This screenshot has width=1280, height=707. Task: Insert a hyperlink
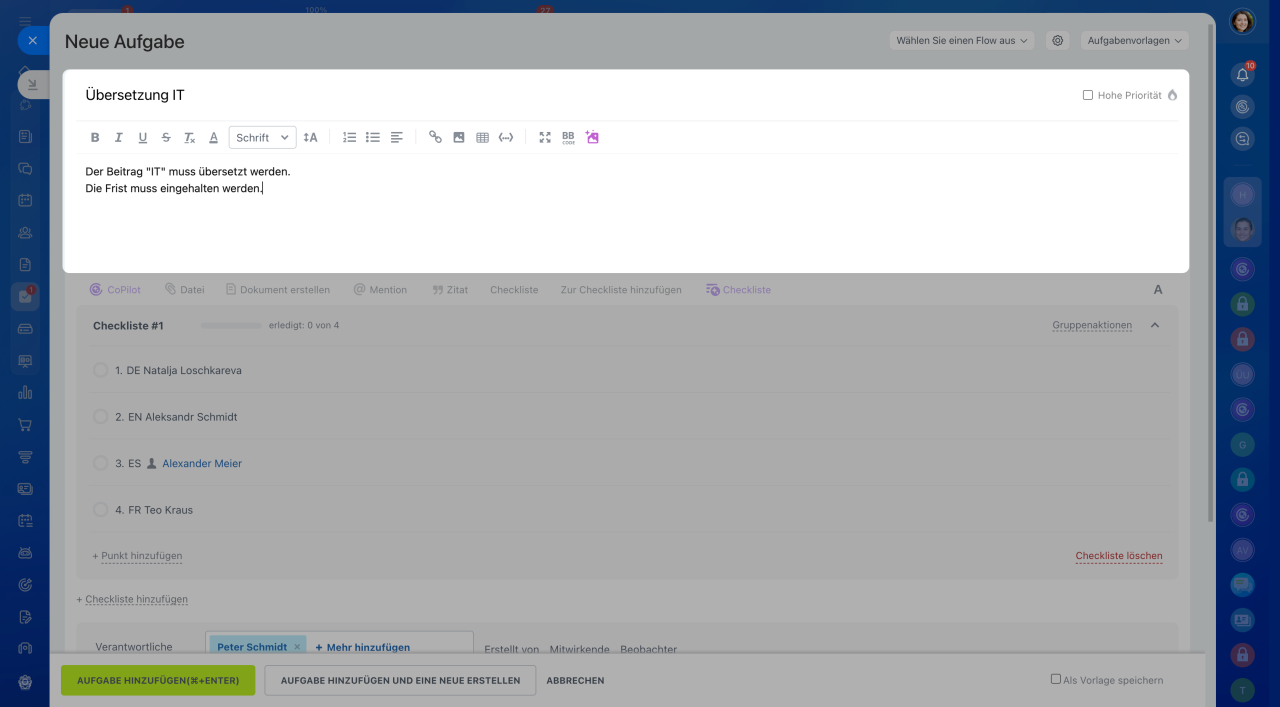(x=435, y=138)
